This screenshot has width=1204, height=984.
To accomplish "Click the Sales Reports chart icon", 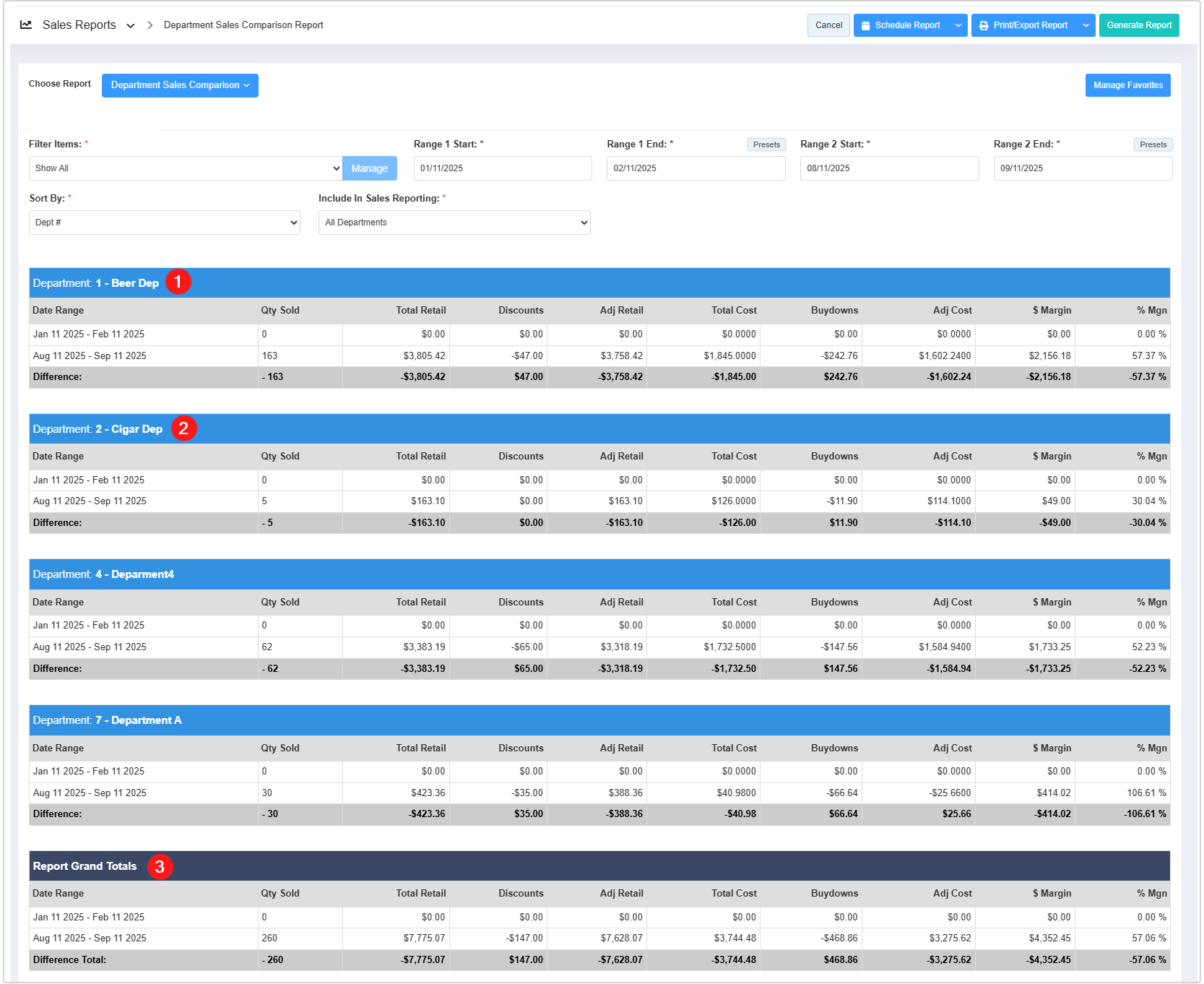I will 26,25.
